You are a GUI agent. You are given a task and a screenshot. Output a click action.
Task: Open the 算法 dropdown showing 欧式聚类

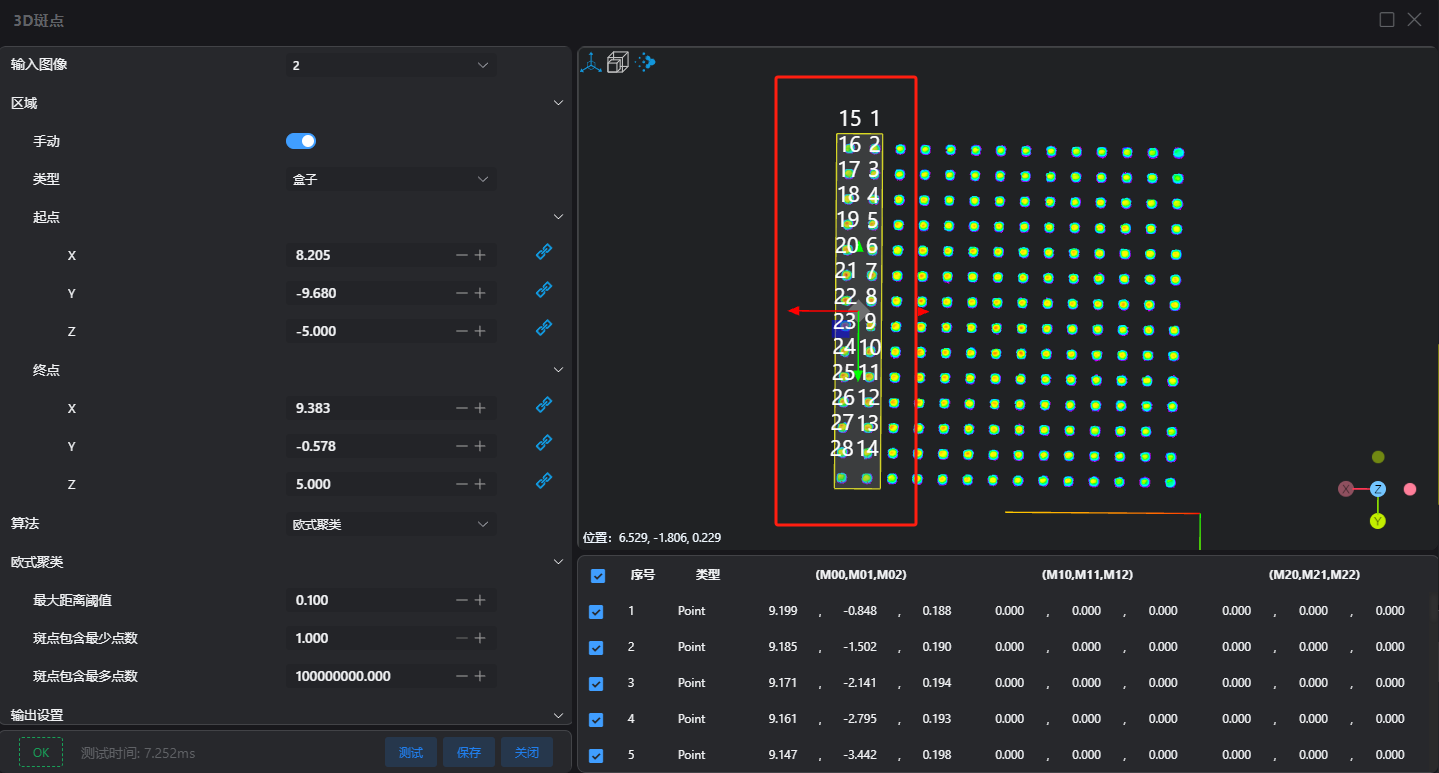pyautogui.click(x=391, y=524)
